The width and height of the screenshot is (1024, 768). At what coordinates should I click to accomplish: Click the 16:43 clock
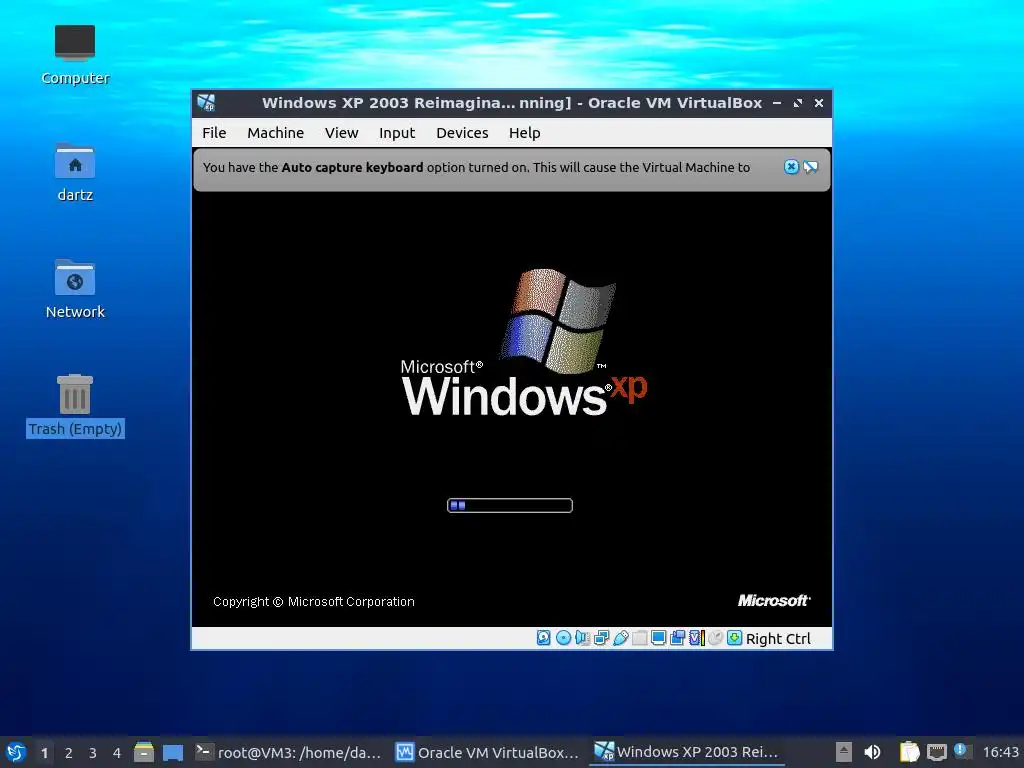1000,752
